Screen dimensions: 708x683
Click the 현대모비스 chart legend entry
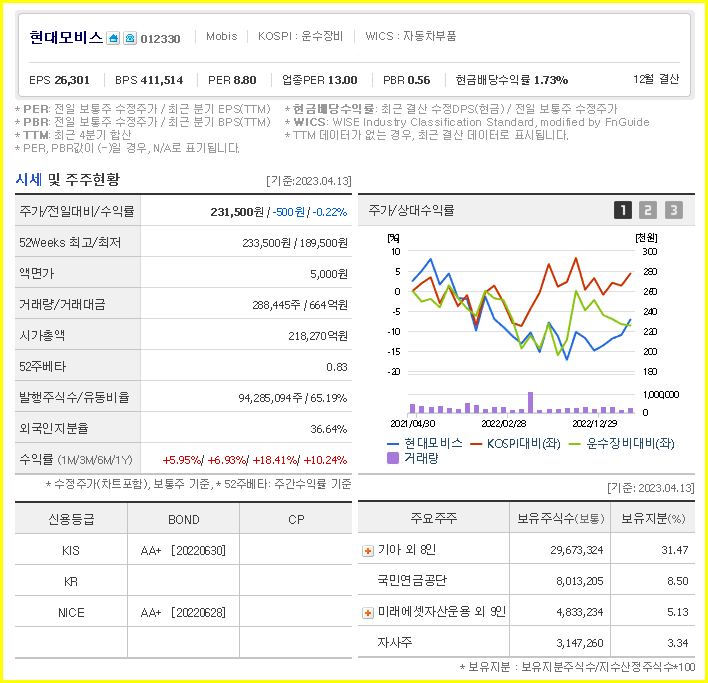click(x=425, y=443)
